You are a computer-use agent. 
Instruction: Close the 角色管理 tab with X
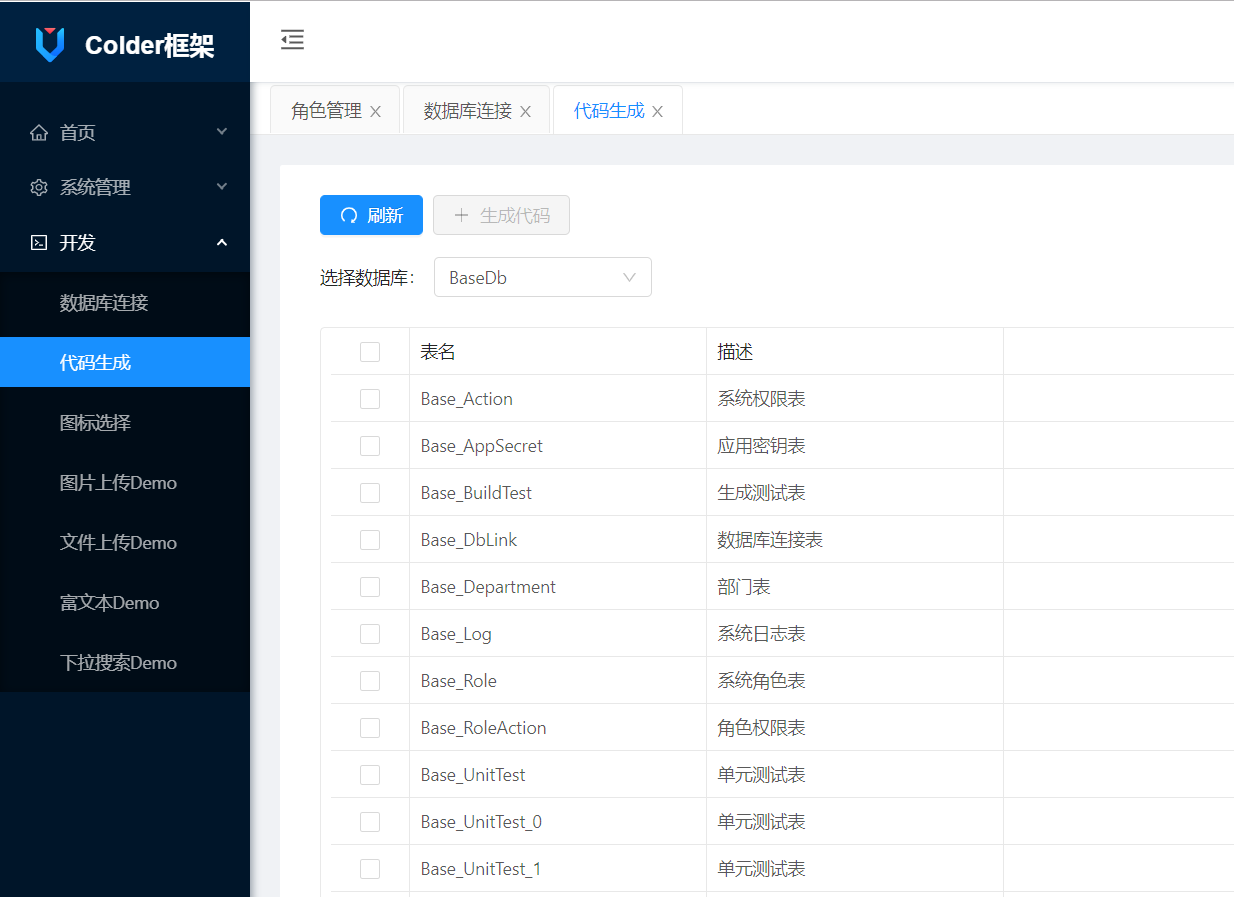(375, 112)
